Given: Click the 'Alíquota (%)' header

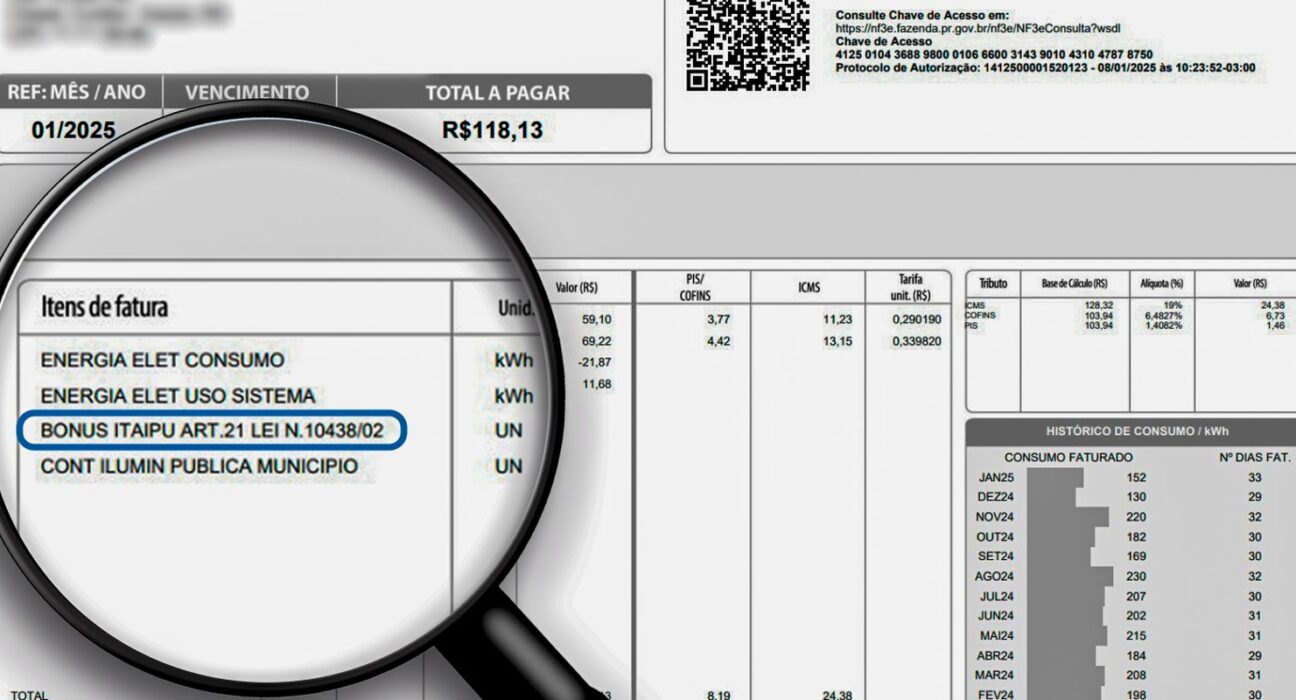Looking at the screenshot, I should pos(1162,284).
